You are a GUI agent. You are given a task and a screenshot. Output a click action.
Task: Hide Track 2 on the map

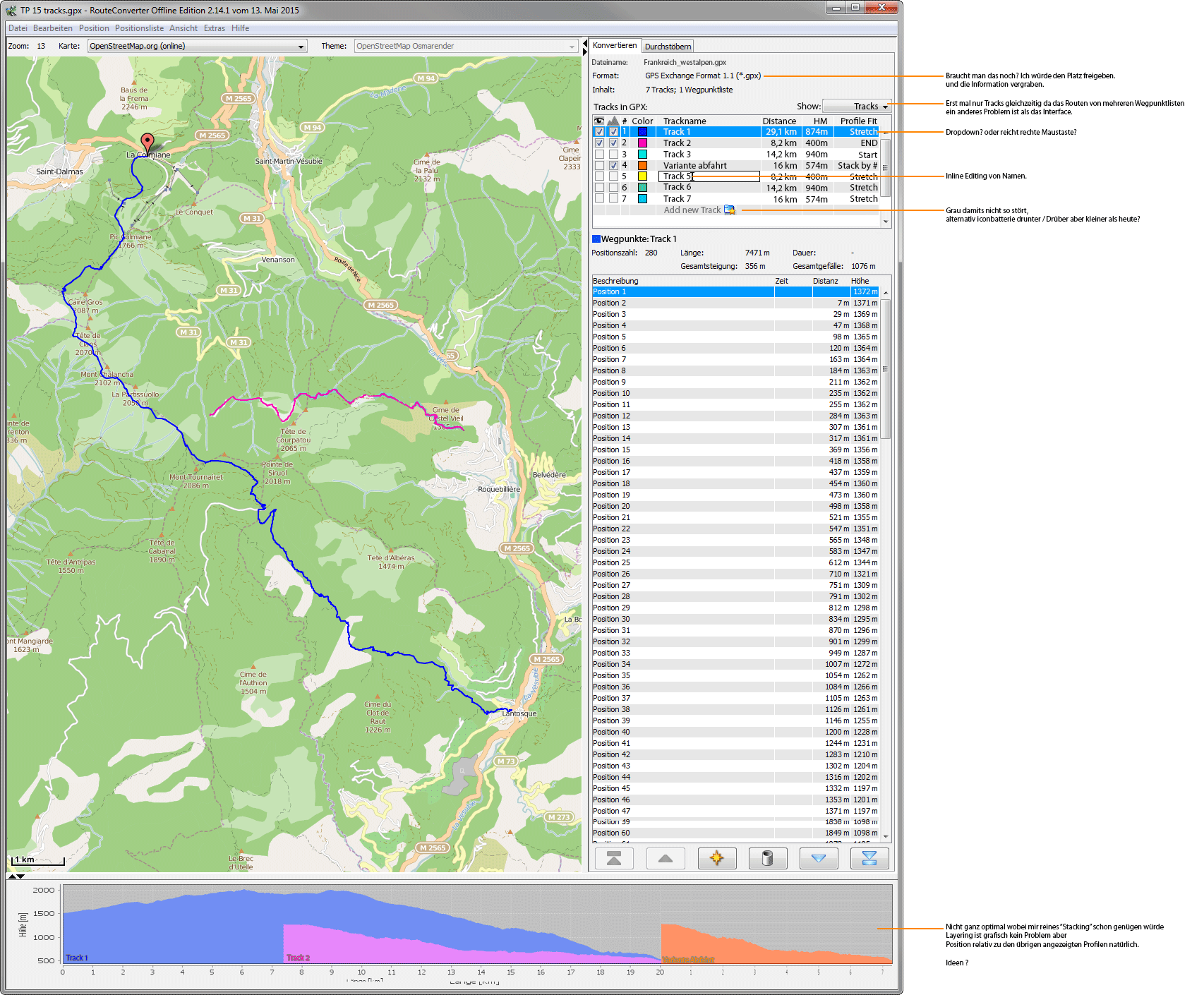[x=599, y=143]
